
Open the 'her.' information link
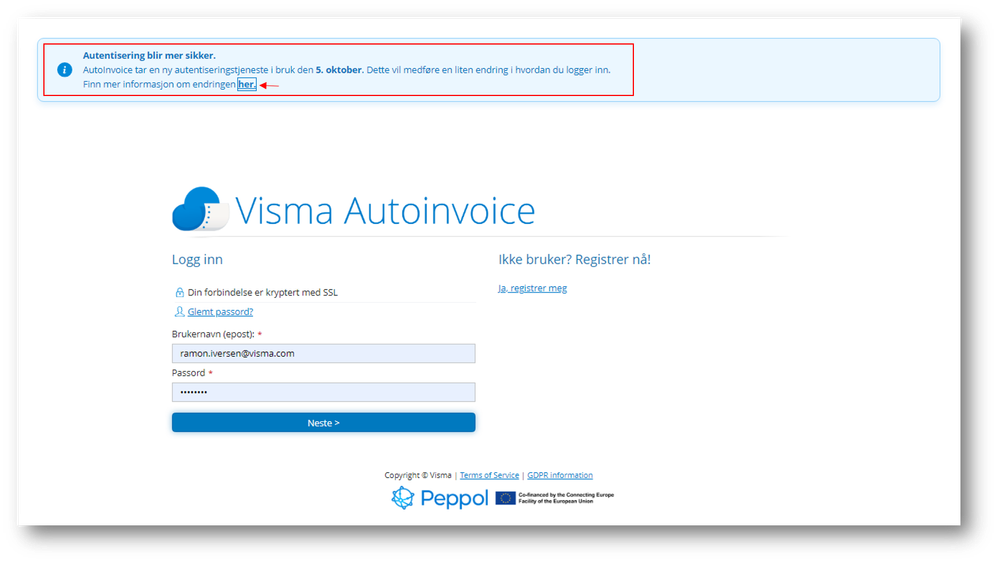tap(247, 85)
